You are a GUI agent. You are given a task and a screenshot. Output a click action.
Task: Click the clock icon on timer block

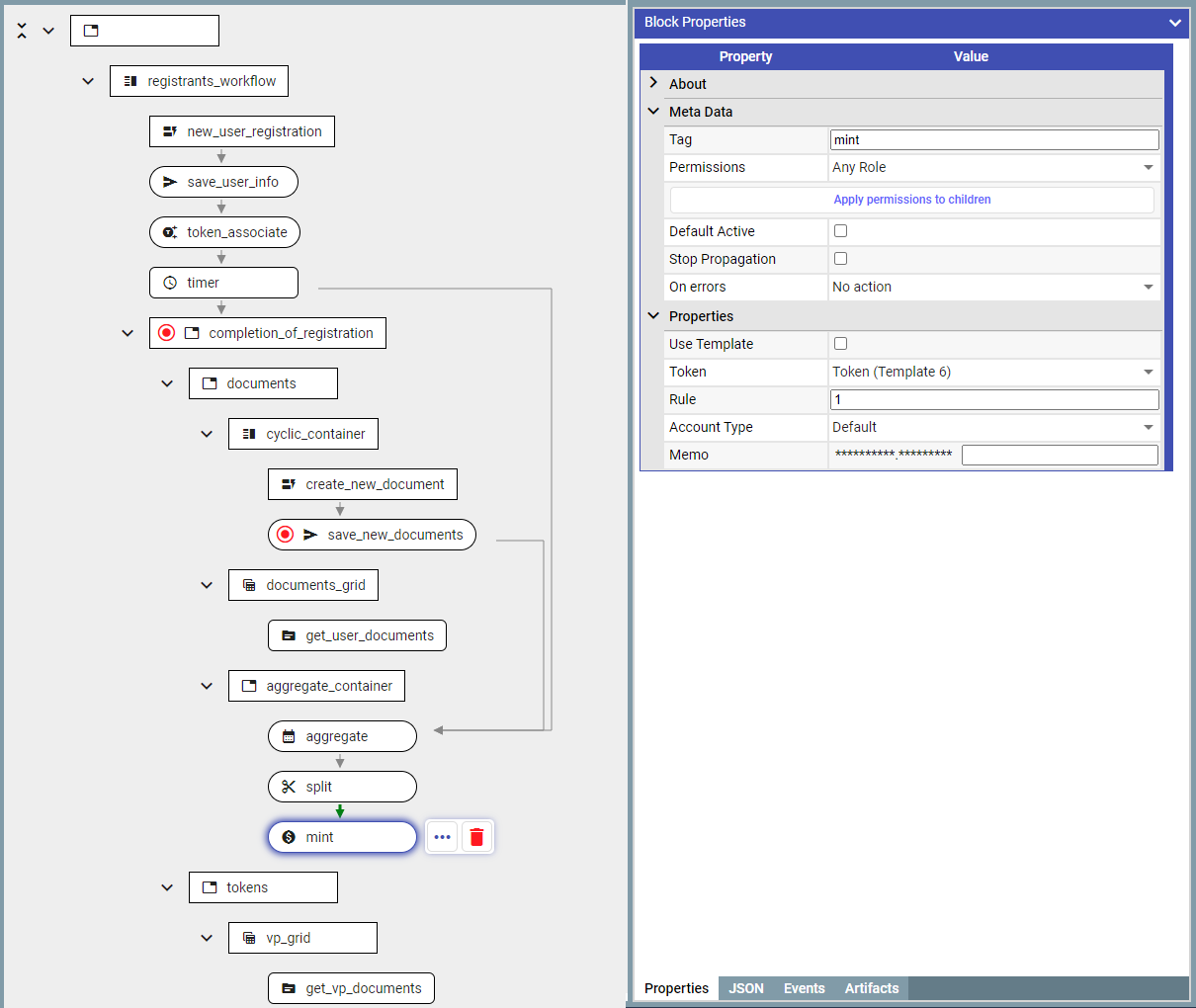170,283
